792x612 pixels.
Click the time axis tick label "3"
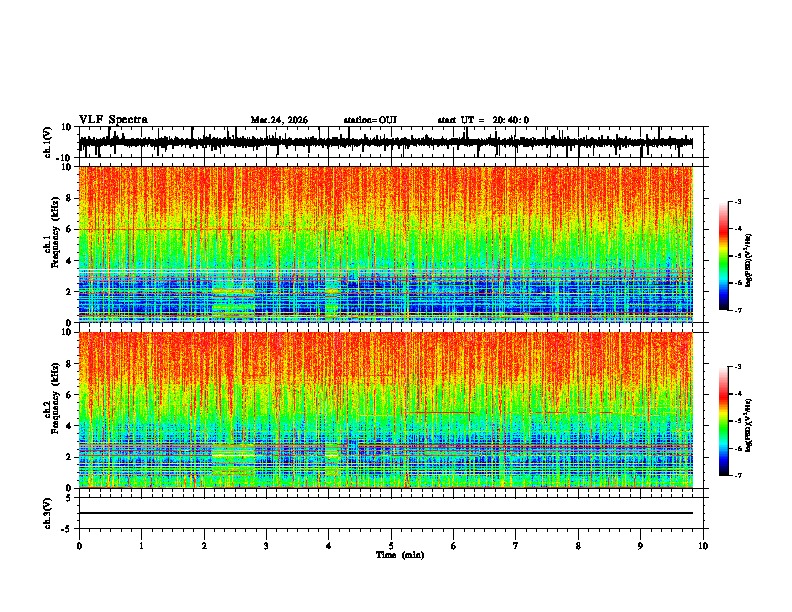[266, 546]
